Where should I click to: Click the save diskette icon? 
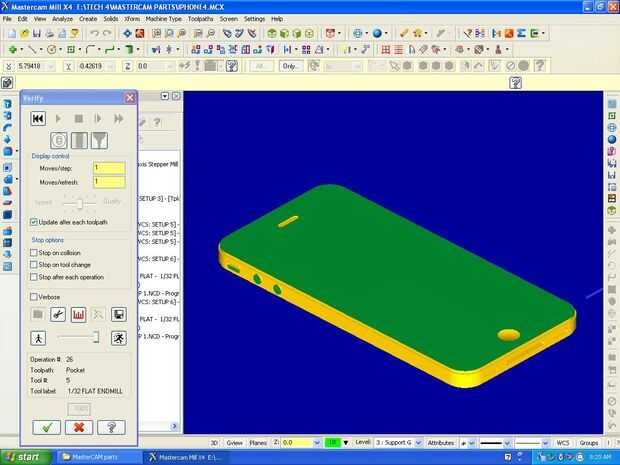click(x=37, y=34)
